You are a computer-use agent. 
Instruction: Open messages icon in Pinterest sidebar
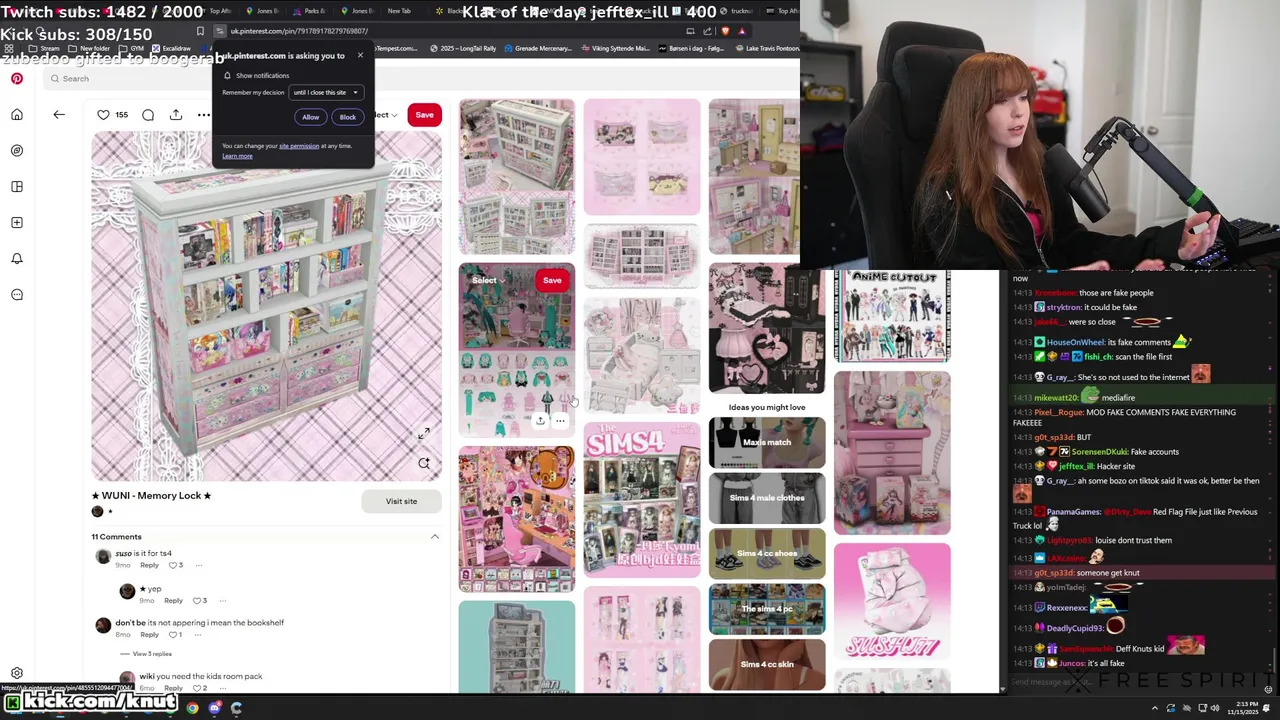17,295
